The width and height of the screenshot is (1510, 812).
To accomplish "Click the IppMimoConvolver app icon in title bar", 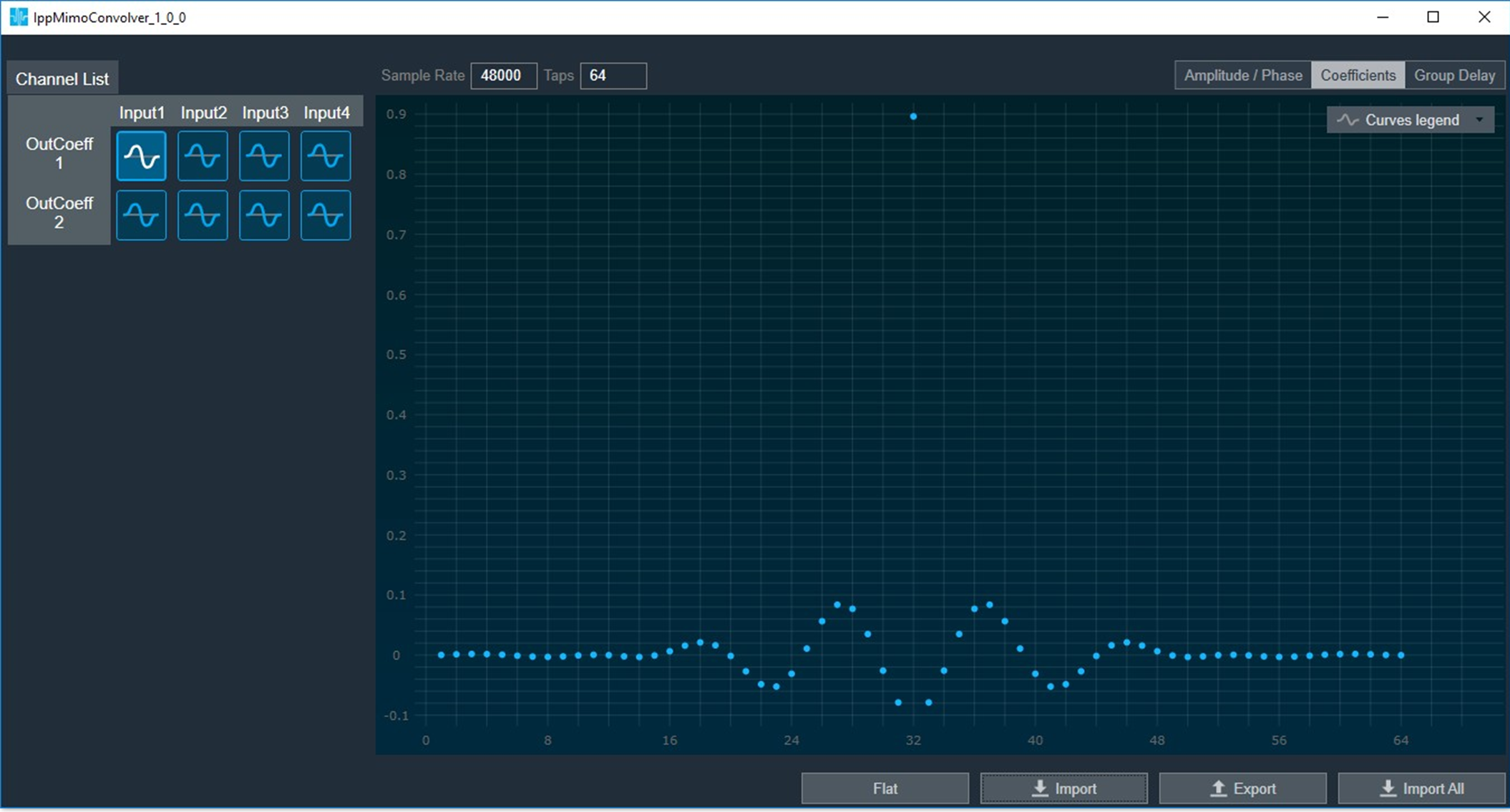I will coord(19,17).
